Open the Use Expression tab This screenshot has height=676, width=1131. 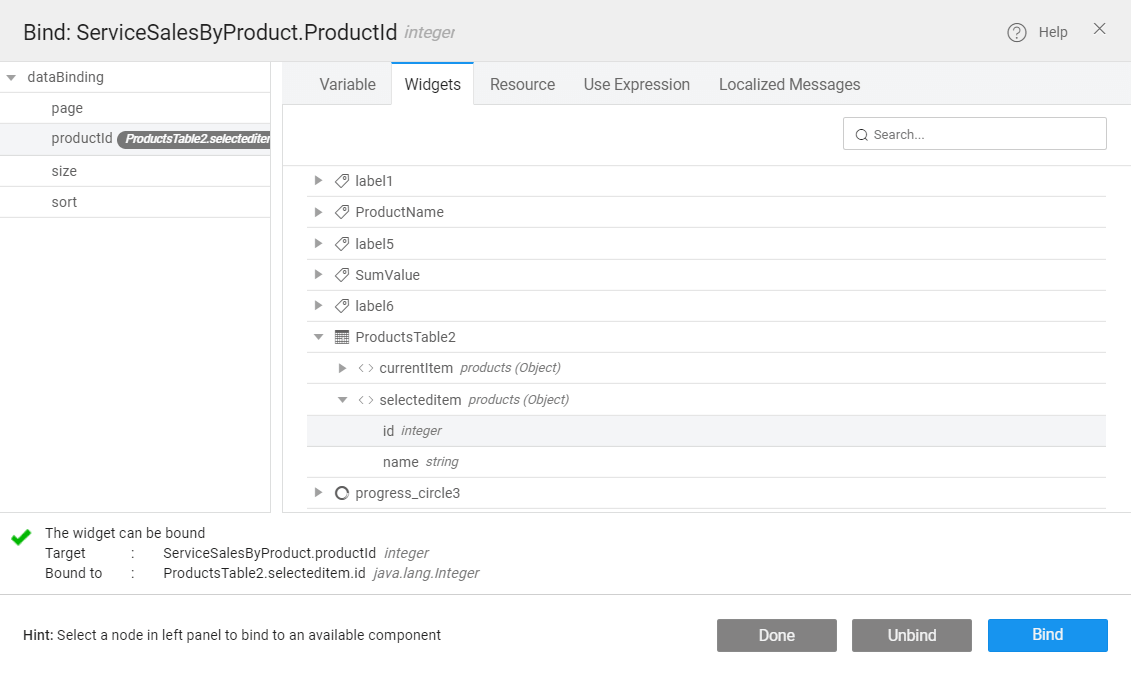click(x=636, y=85)
